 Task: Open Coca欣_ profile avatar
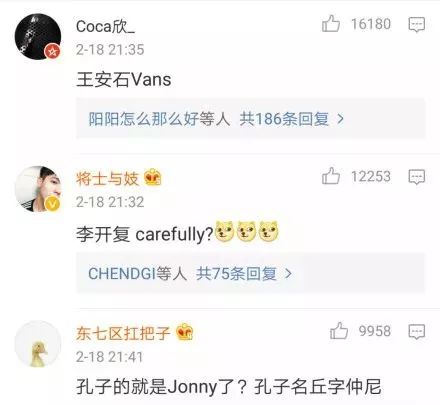coord(38,37)
